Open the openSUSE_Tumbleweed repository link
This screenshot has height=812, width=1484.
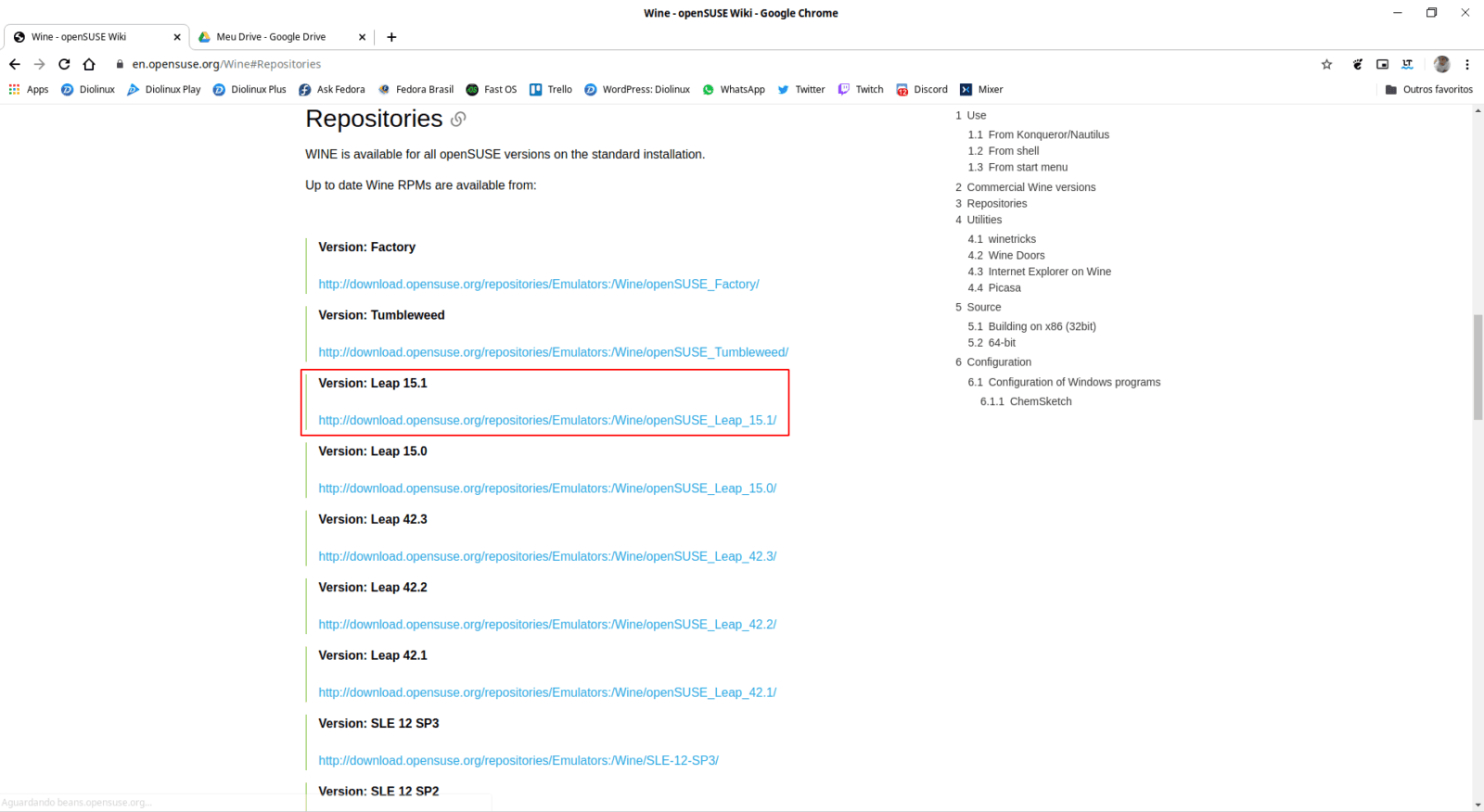[554, 352]
